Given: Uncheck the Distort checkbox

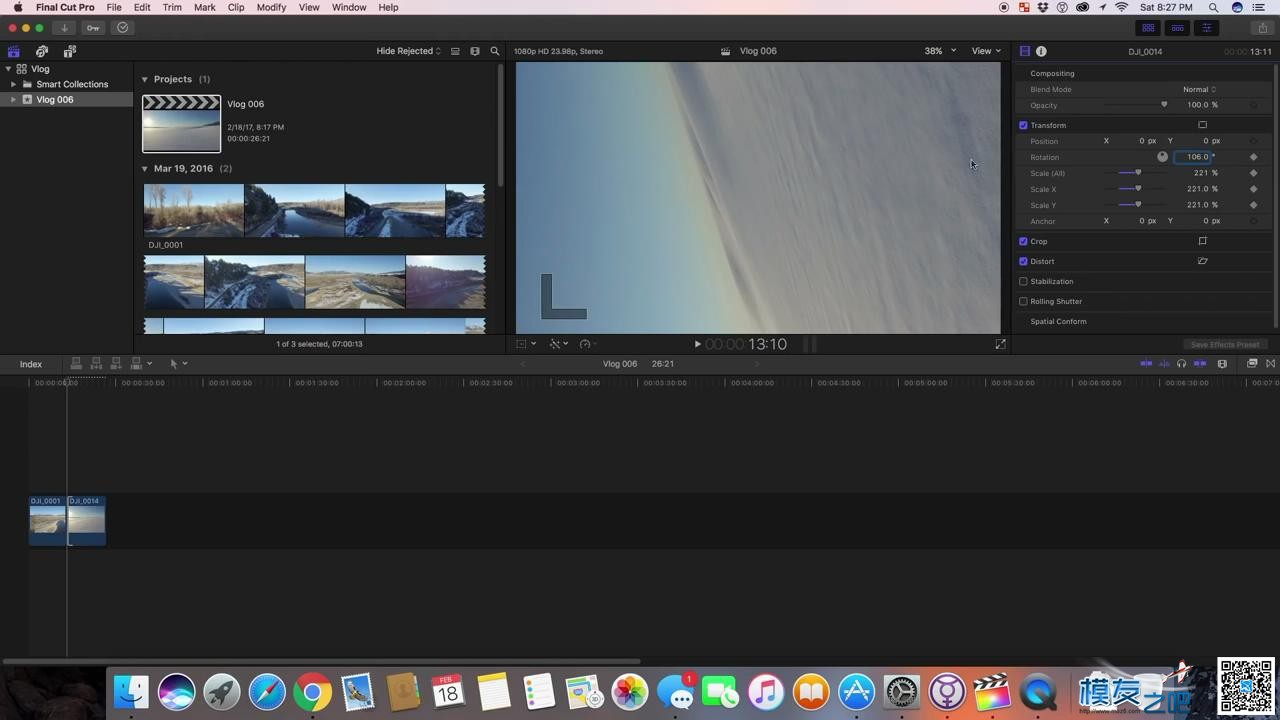Looking at the screenshot, I should pyautogui.click(x=1023, y=261).
